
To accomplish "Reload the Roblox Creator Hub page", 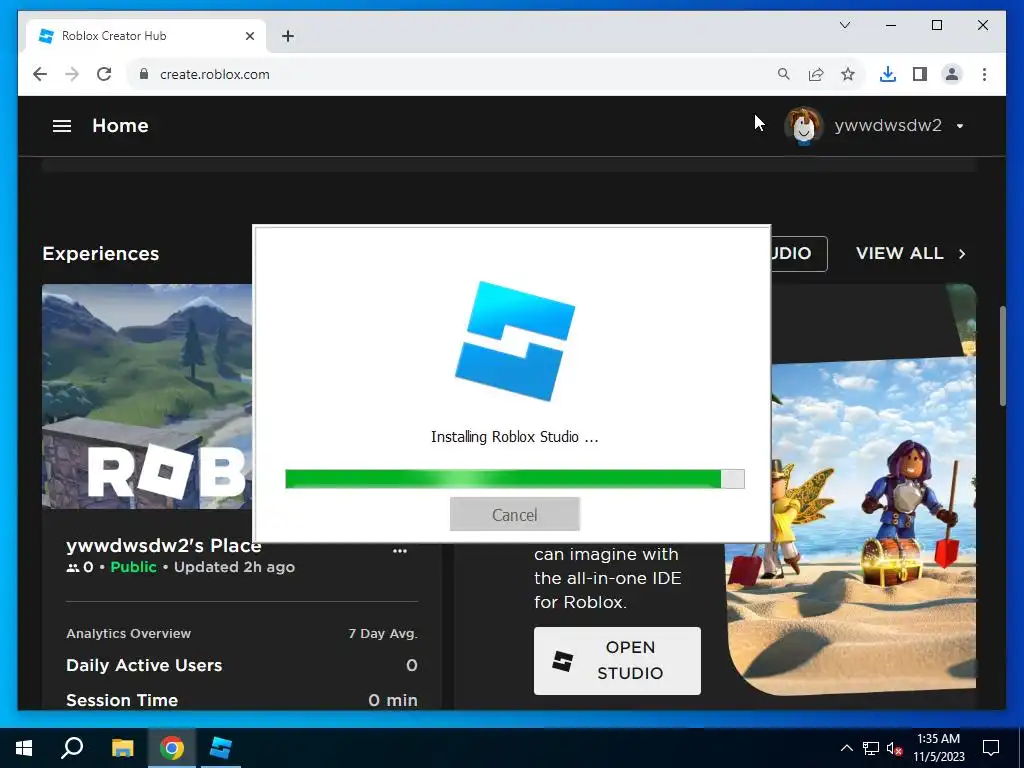I will point(104,74).
